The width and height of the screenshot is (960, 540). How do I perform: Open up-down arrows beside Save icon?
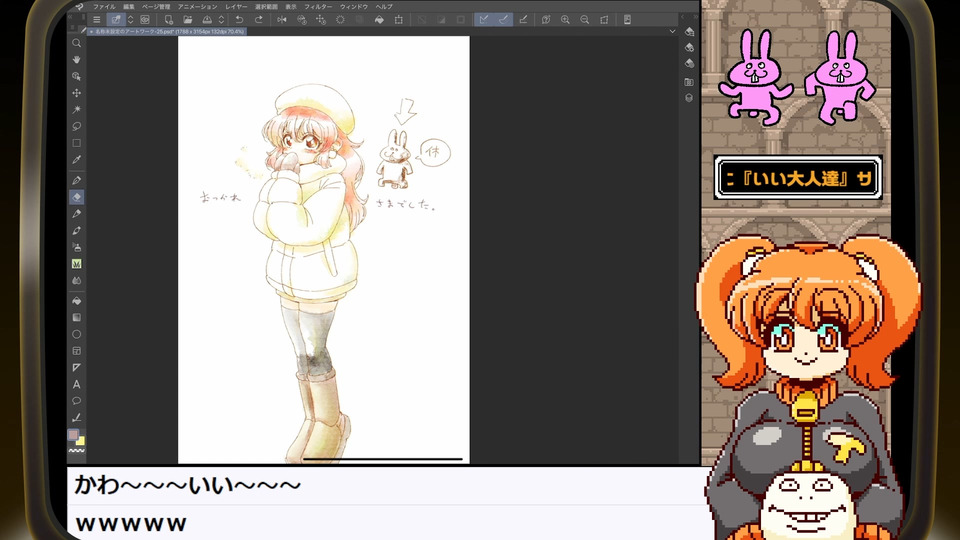click(221, 20)
